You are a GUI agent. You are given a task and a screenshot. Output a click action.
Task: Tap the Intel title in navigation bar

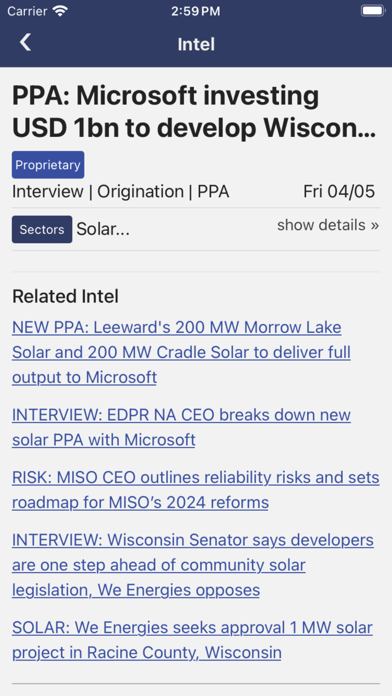tap(196, 44)
